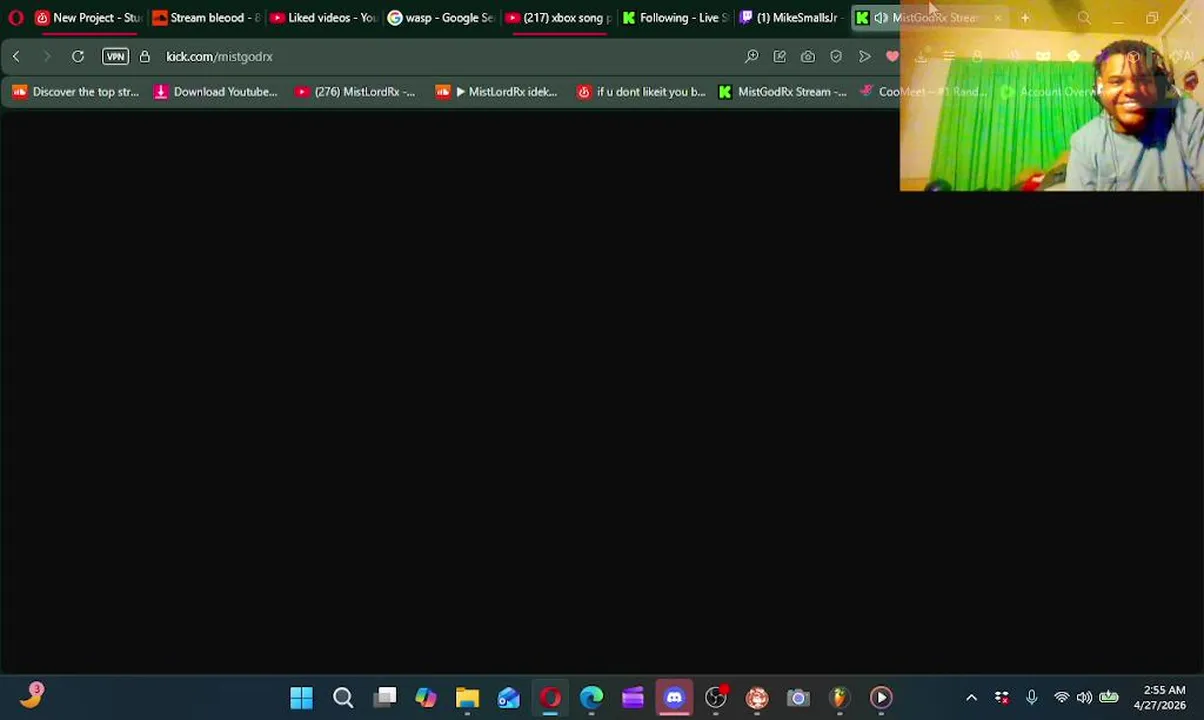This screenshot has height=720, width=1204.
Task: Open Microsoft Edge from the taskbar
Action: pyautogui.click(x=592, y=698)
